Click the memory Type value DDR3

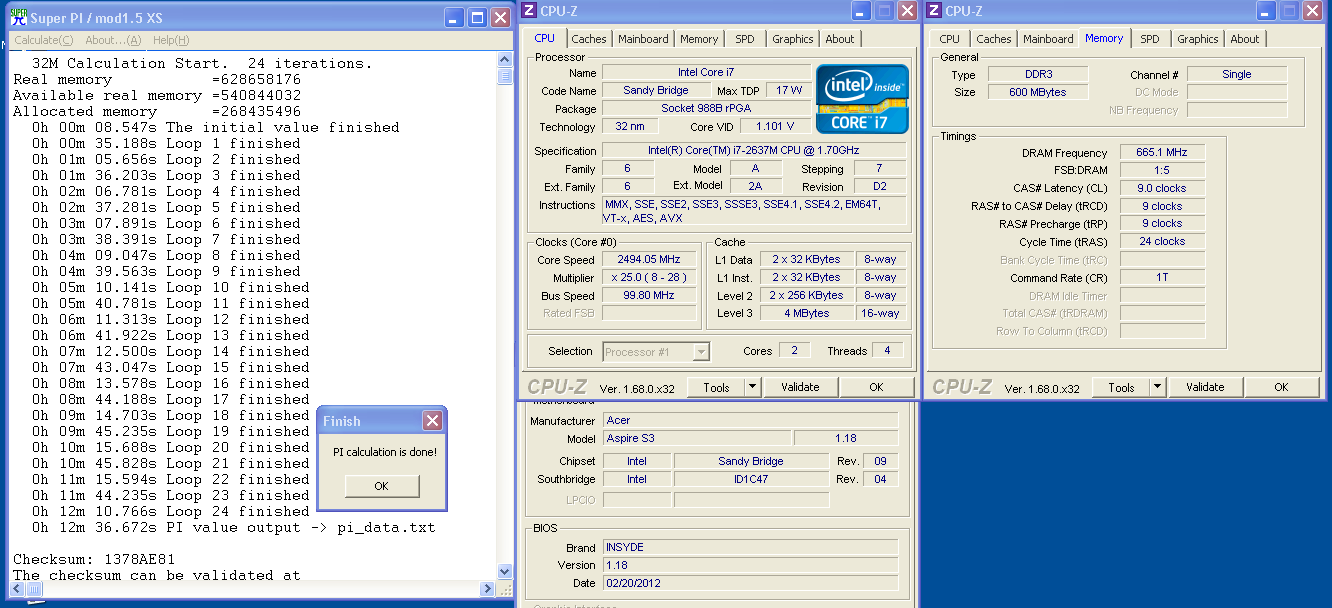pyautogui.click(x=1036, y=75)
